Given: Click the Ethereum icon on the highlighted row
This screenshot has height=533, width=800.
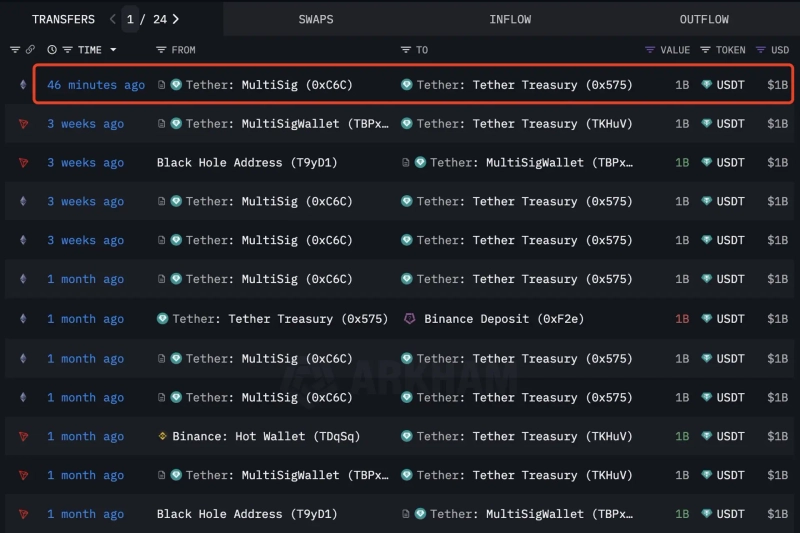Looking at the screenshot, I should click(23, 85).
